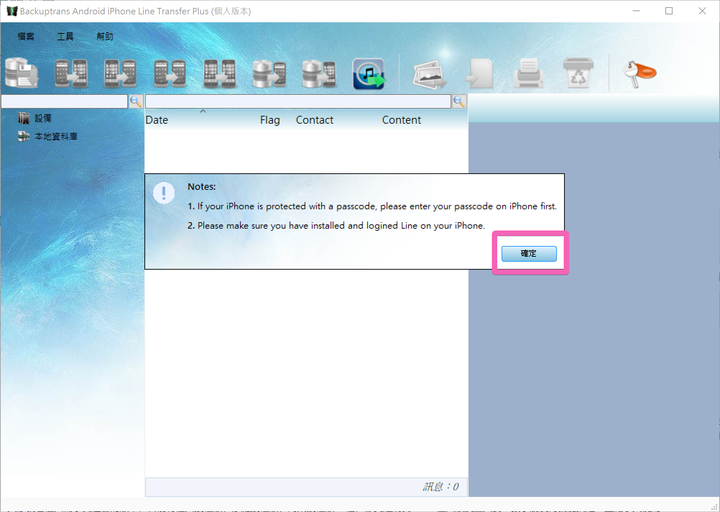Click the iTunes backup import icon
The image size is (720, 512).
(x=369, y=73)
